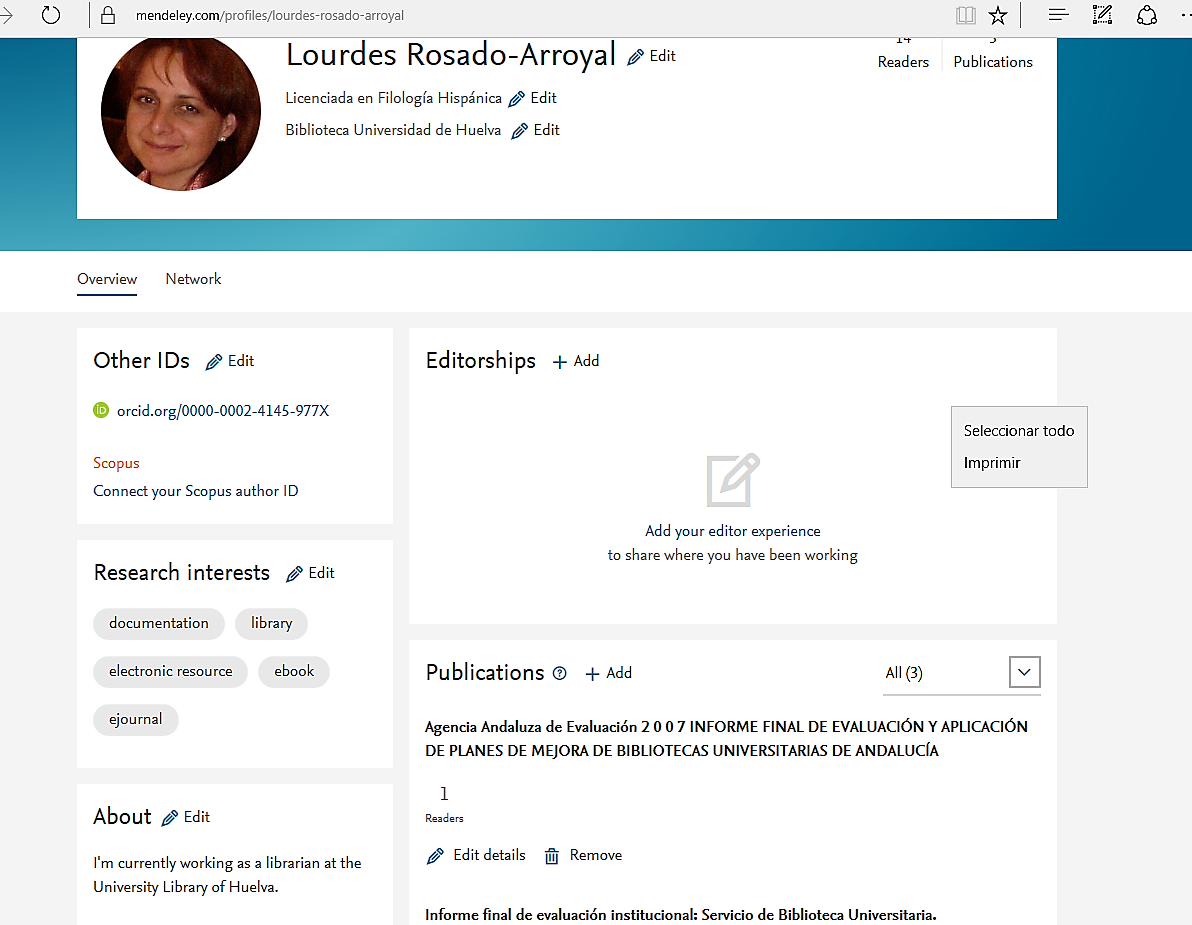Click the editor experience placeholder icon

[733, 480]
